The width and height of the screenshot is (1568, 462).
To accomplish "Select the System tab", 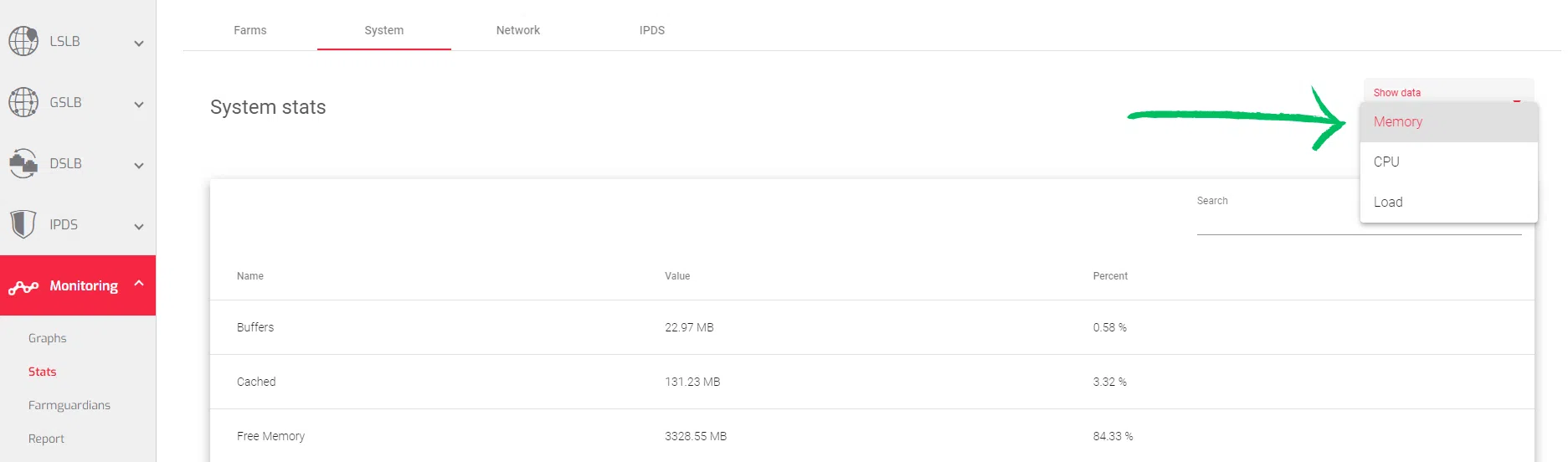I will click(x=384, y=30).
